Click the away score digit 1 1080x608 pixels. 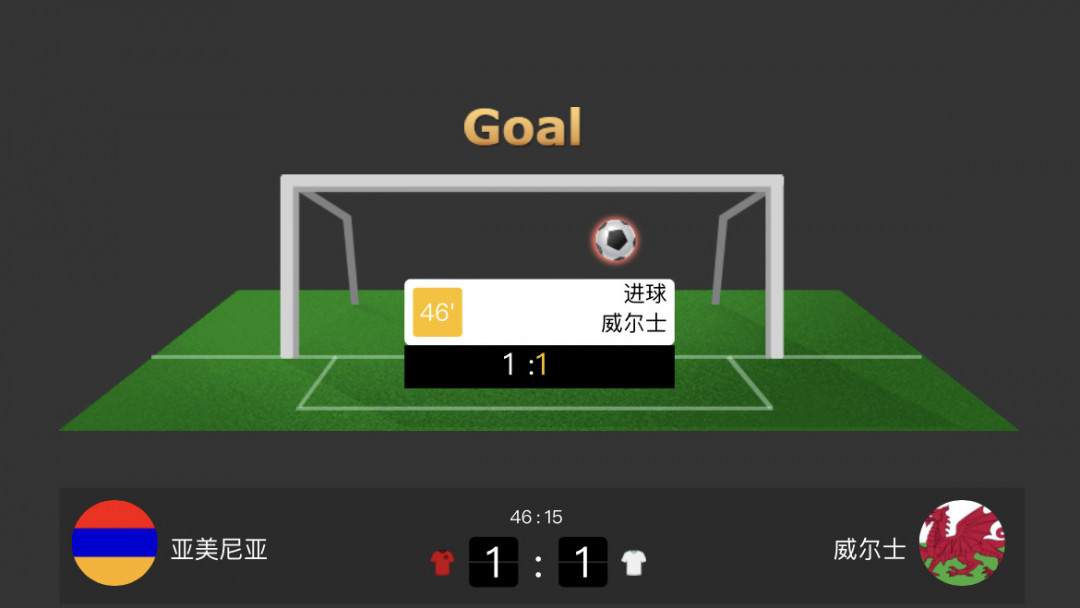coord(583,562)
